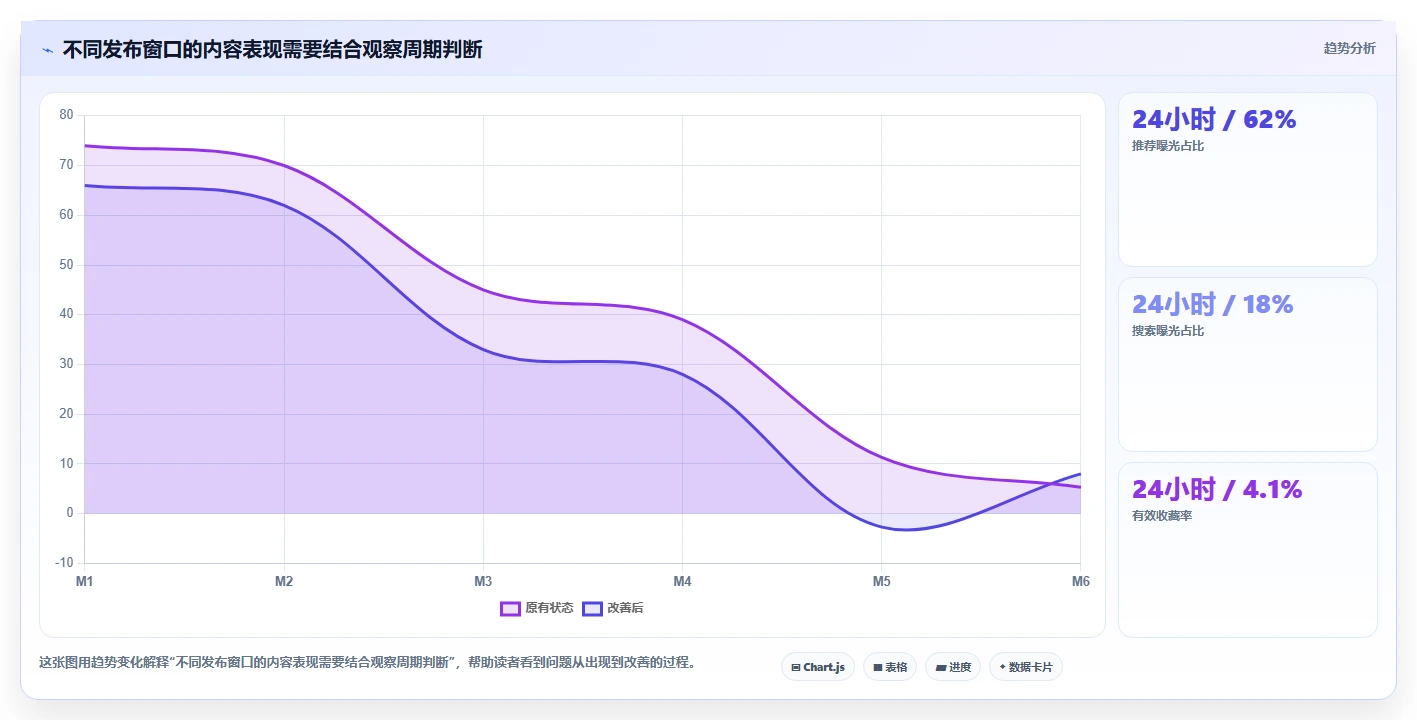Click the 24小时 / 62% value
Screen dimensions: 1417x720
[x=1213, y=119]
